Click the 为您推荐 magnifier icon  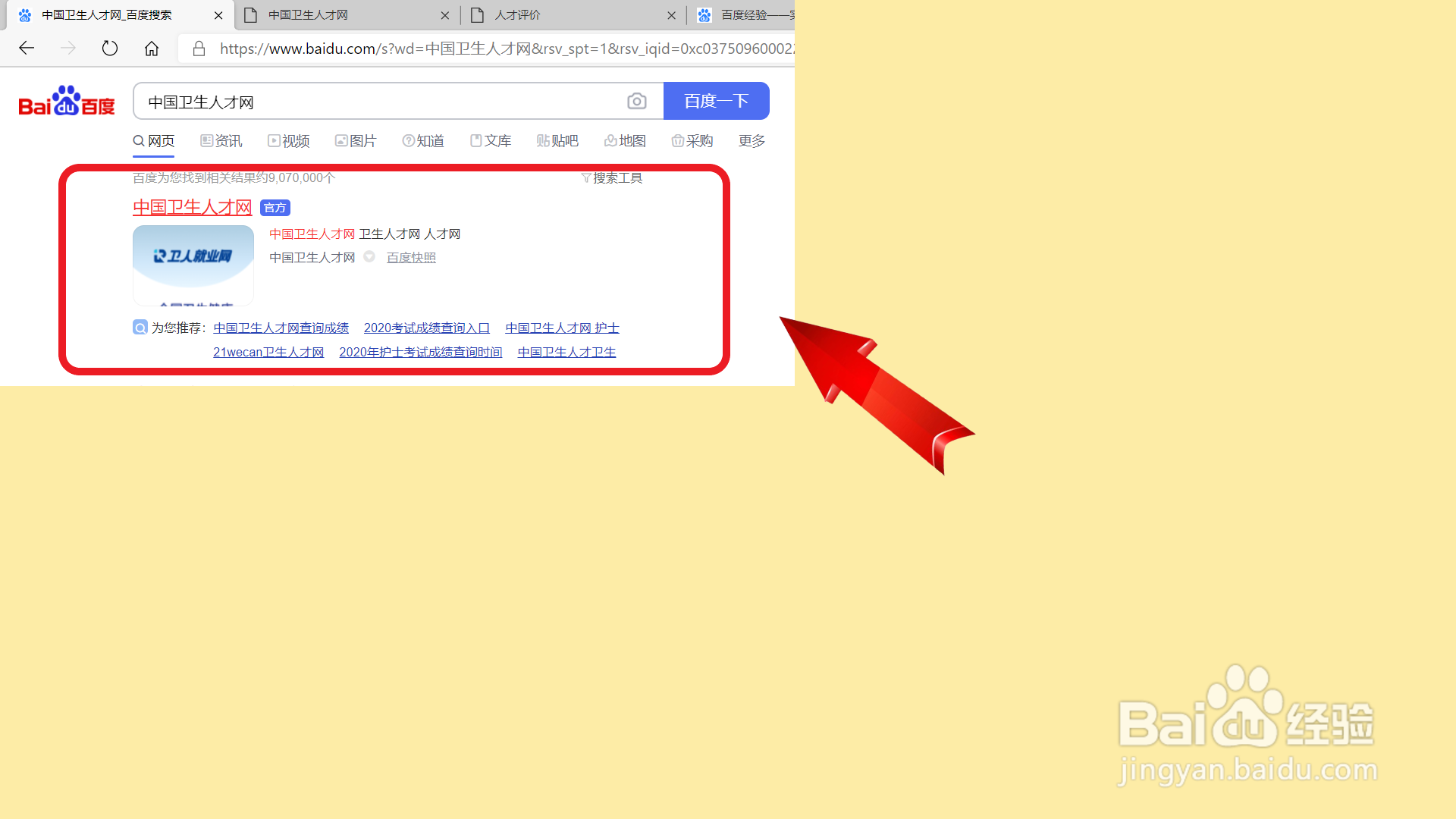(x=140, y=328)
